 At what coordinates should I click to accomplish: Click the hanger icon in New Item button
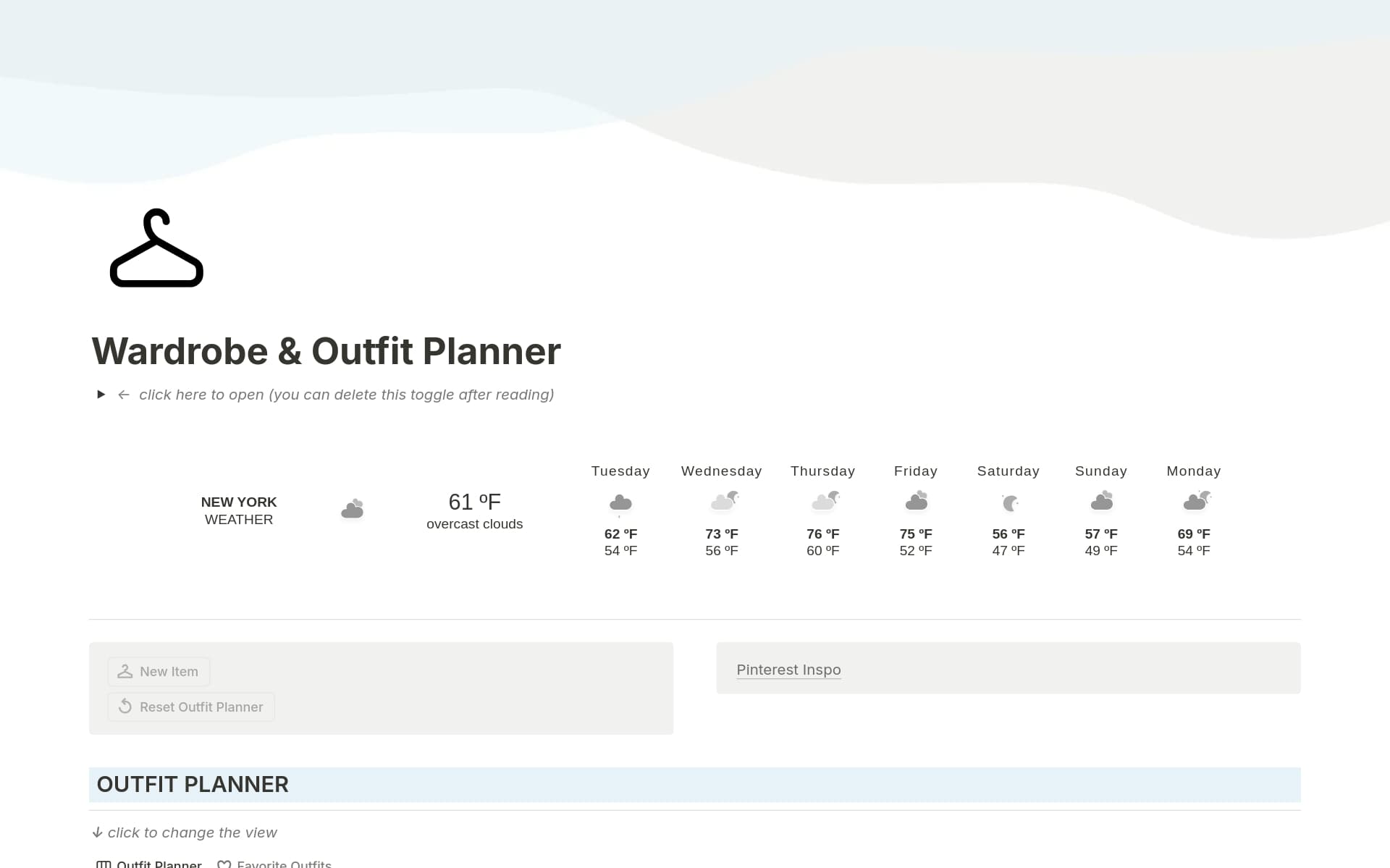click(x=125, y=672)
